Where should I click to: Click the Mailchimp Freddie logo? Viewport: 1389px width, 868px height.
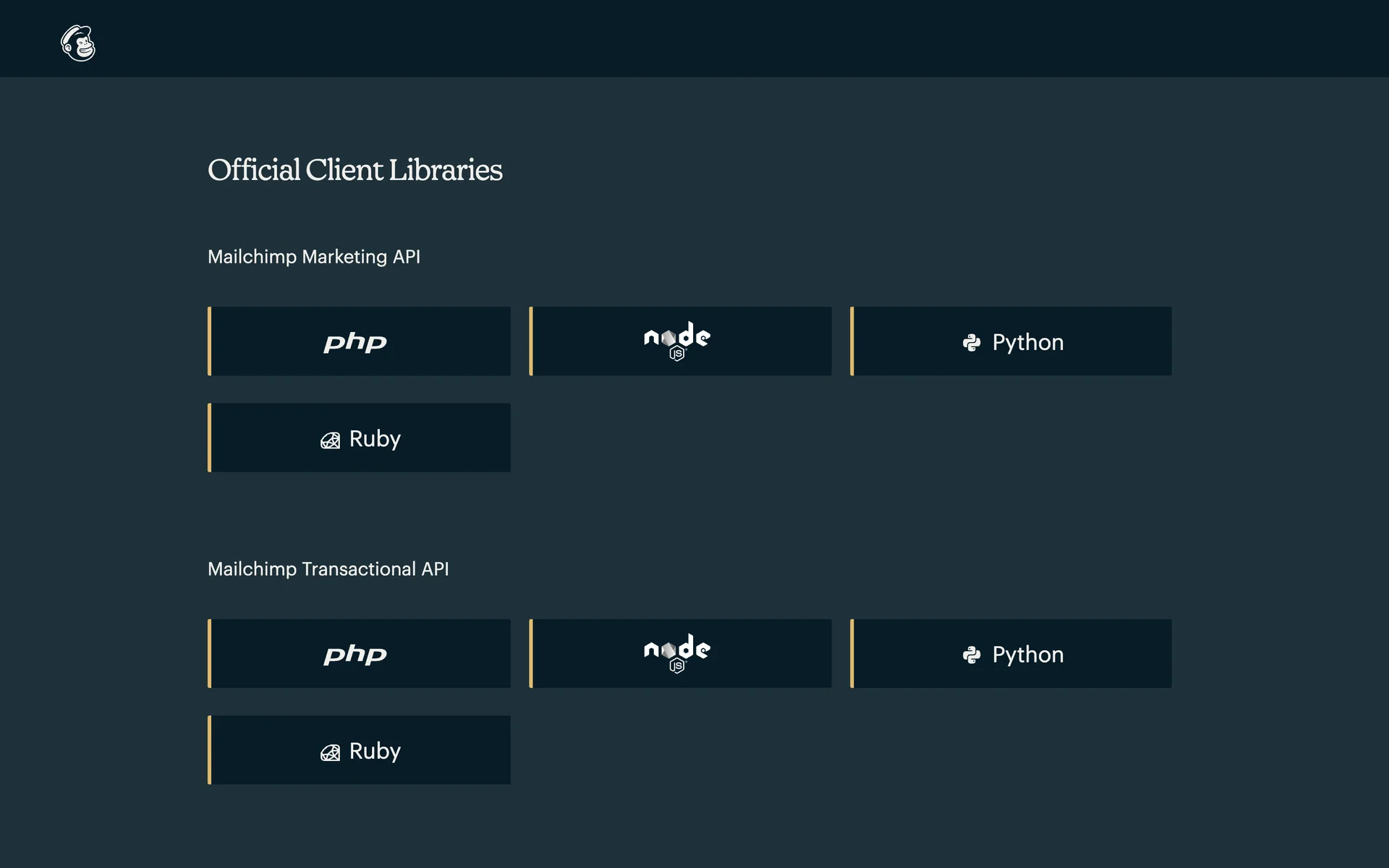coord(78,43)
